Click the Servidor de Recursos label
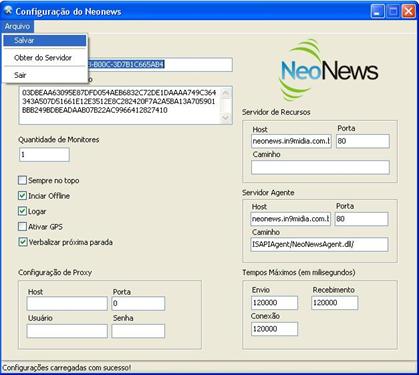This screenshot has height=375, width=419. pyautogui.click(x=276, y=112)
